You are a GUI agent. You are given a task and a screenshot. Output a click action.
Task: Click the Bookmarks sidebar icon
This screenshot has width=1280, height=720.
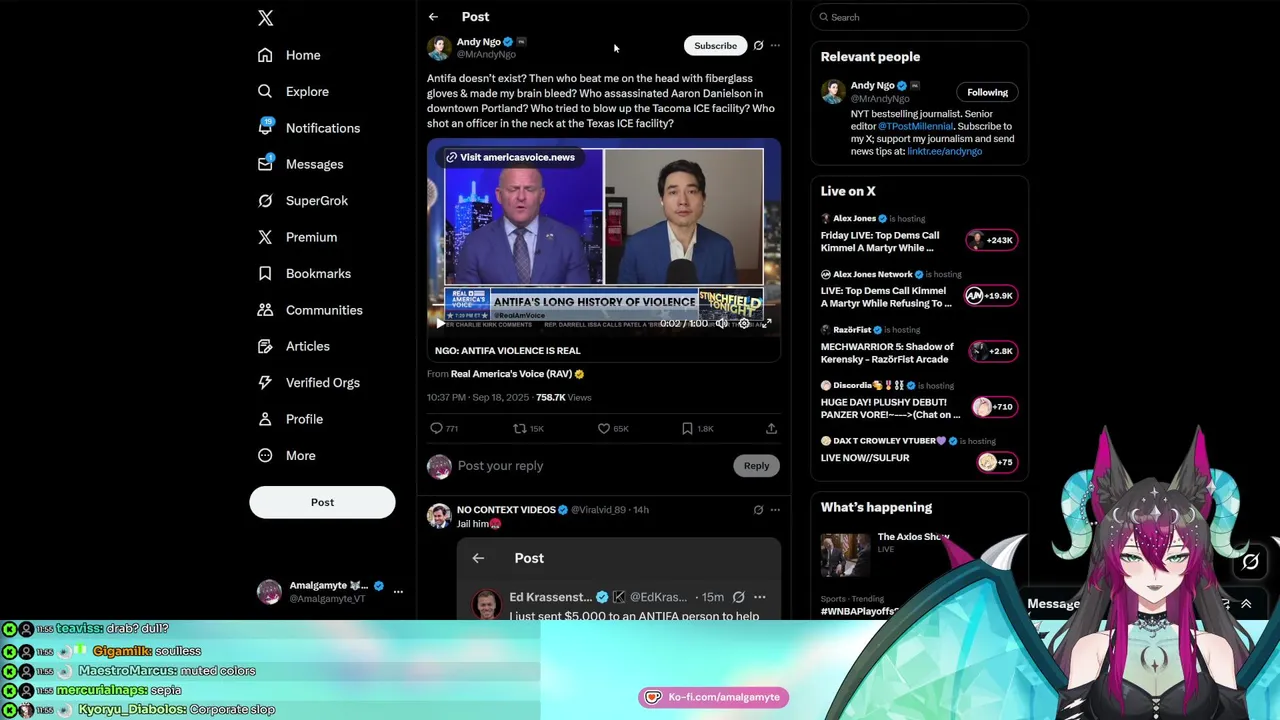pos(265,273)
